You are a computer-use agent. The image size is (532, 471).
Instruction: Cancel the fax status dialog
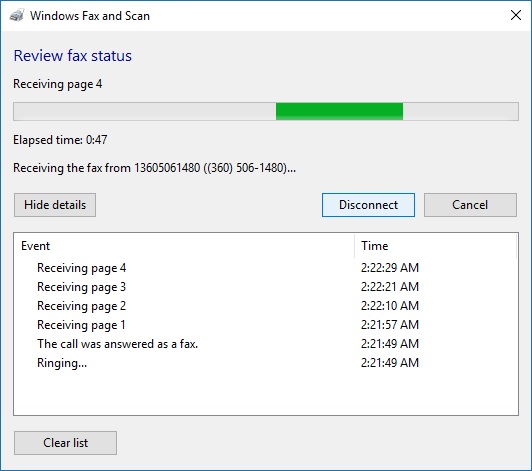pyautogui.click(x=470, y=205)
